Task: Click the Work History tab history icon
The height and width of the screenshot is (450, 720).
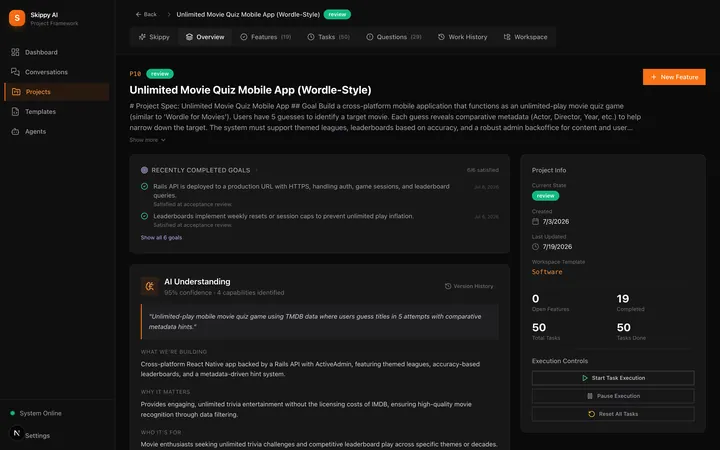Action: point(441,37)
